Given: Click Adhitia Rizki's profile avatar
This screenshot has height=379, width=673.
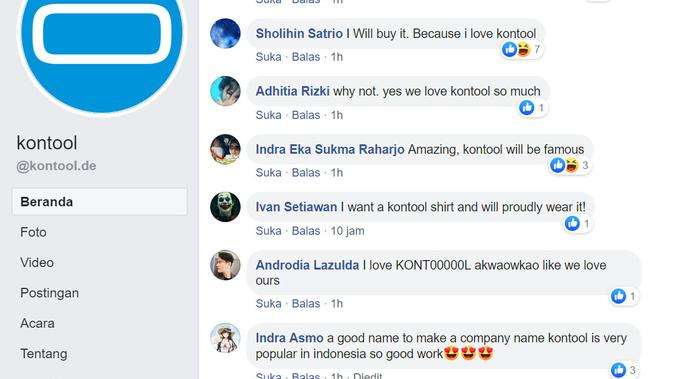Looking at the screenshot, I should 225,91.
